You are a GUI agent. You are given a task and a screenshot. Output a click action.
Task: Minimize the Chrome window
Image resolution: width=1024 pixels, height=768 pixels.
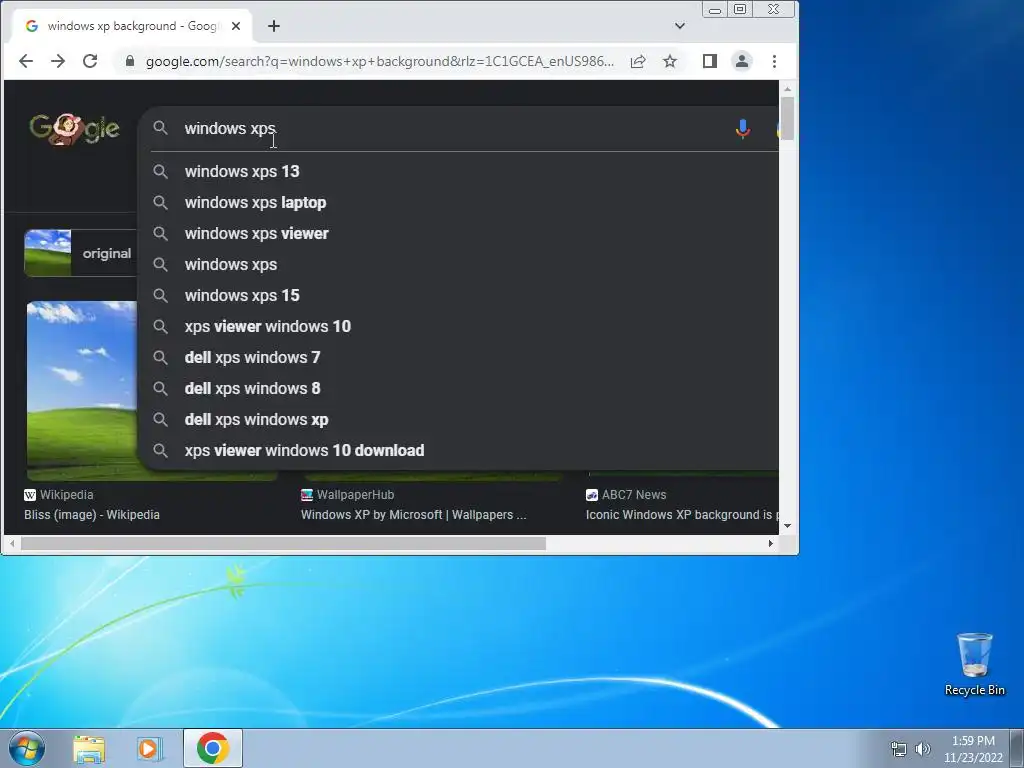tap(715, 9)
